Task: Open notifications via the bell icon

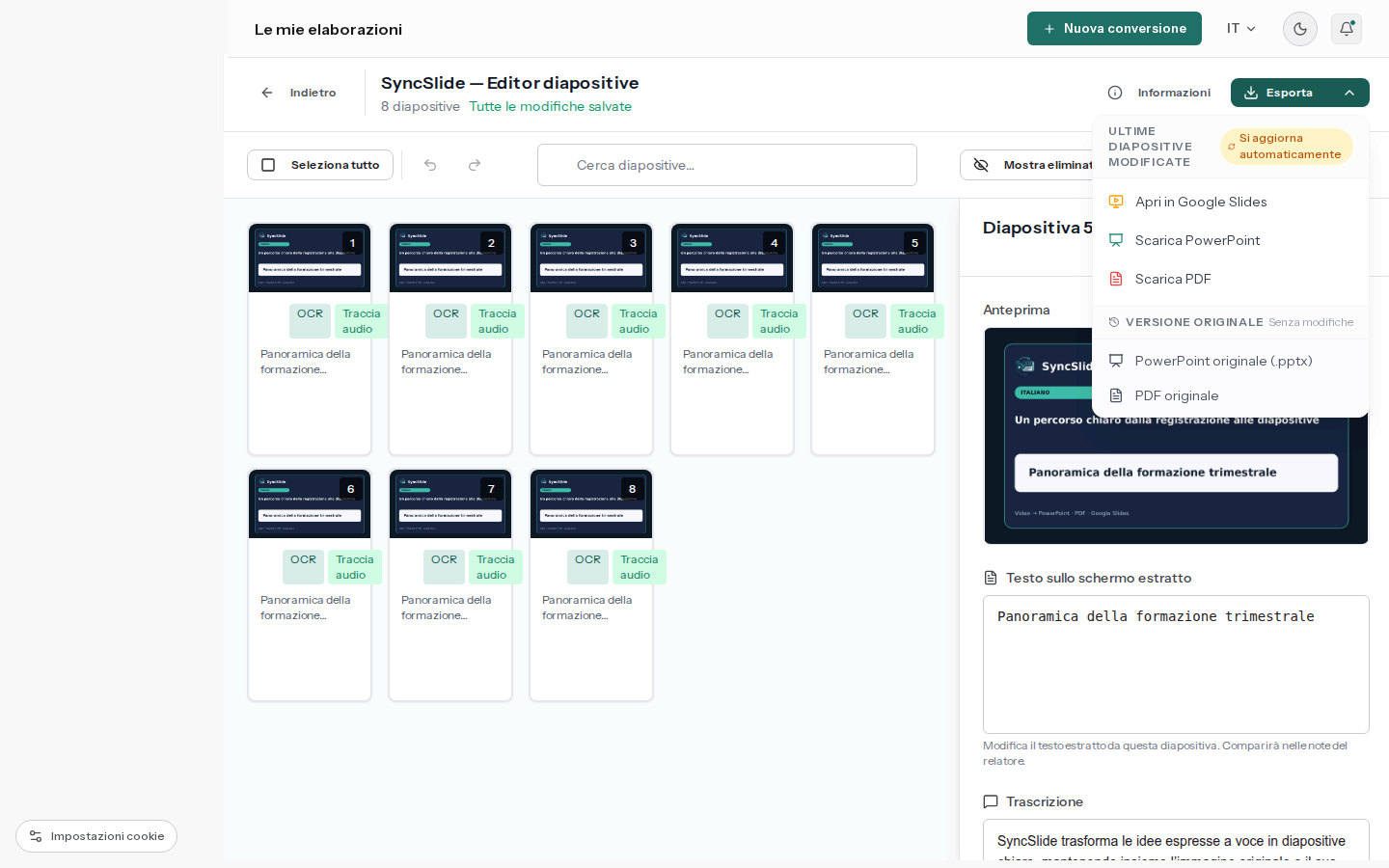Action: click(x=1347, y=29)
